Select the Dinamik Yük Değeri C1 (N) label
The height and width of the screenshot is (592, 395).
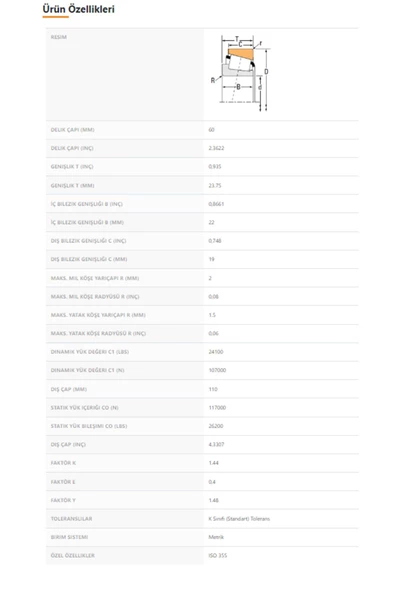[x=87, y=370]
